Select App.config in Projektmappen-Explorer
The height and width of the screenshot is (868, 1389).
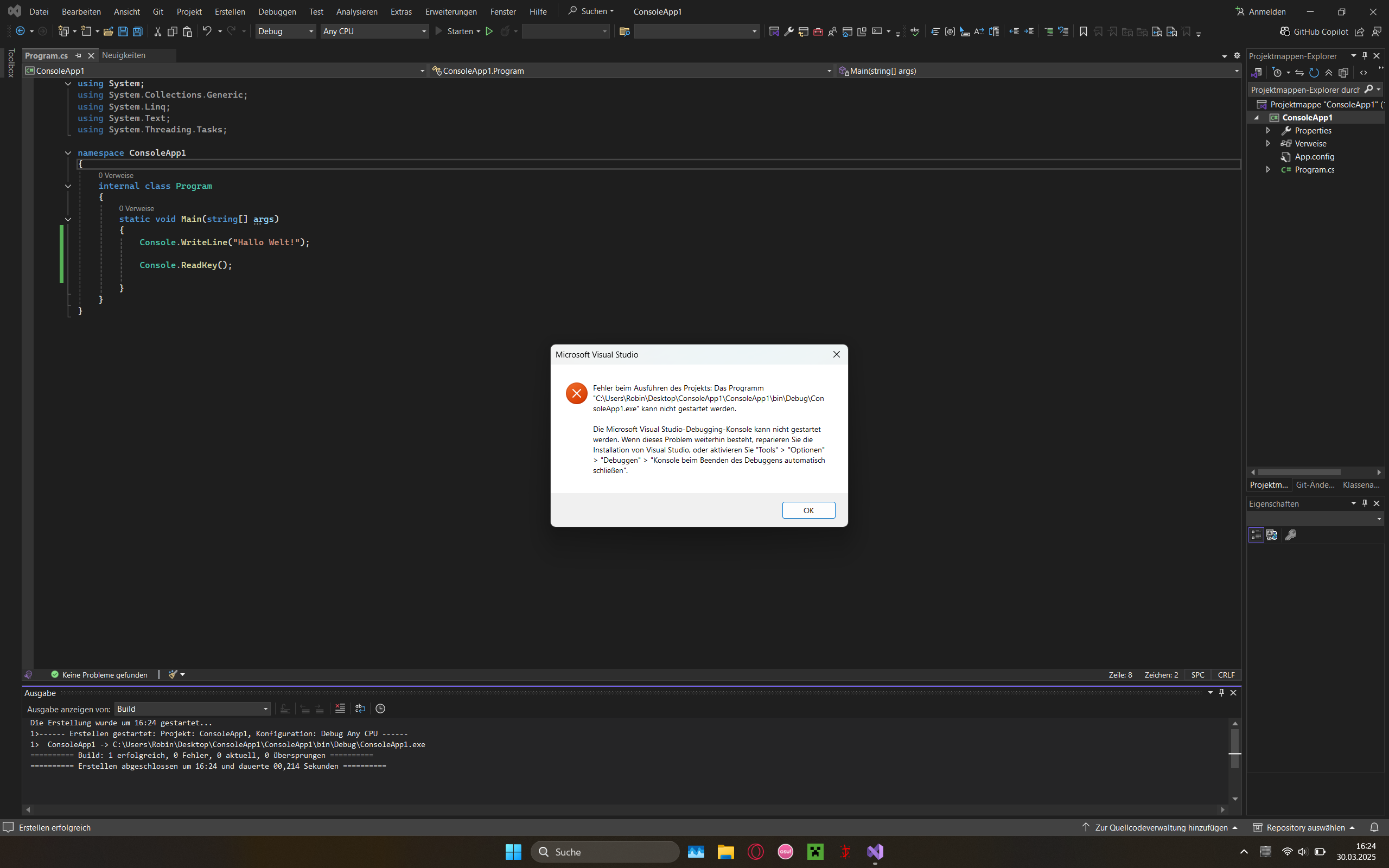1314,157
